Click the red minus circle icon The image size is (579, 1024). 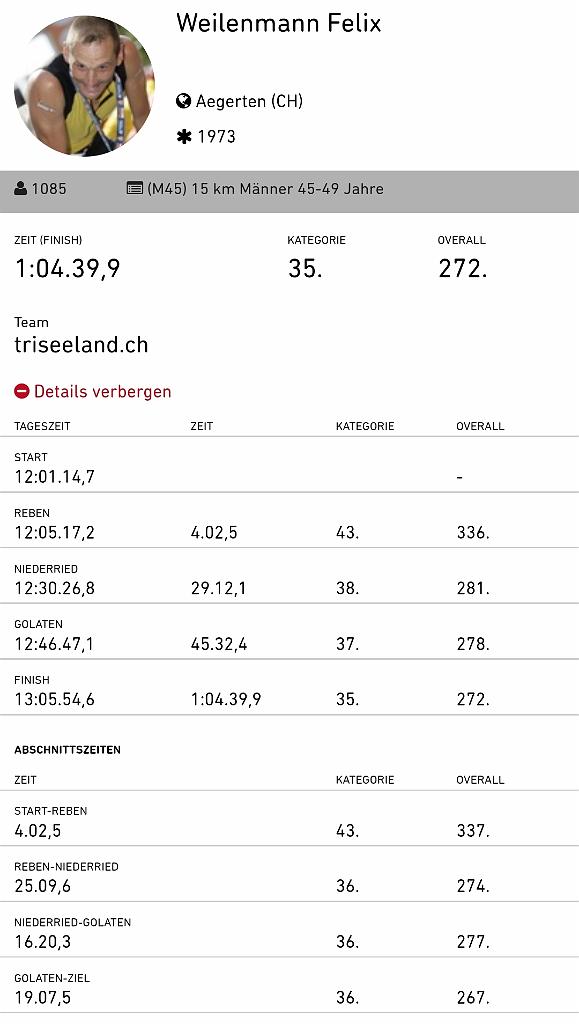coord(22,391)
